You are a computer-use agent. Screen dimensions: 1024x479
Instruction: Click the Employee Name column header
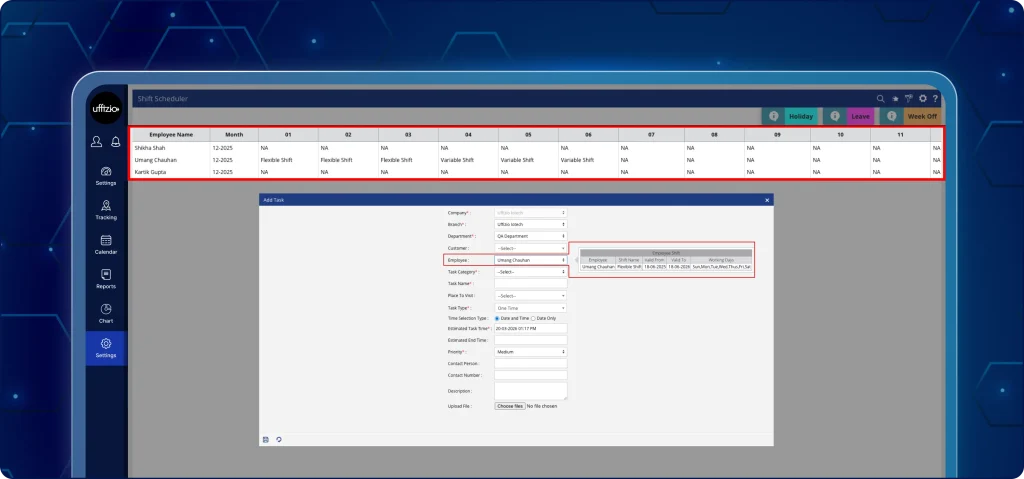click(171, 135)
